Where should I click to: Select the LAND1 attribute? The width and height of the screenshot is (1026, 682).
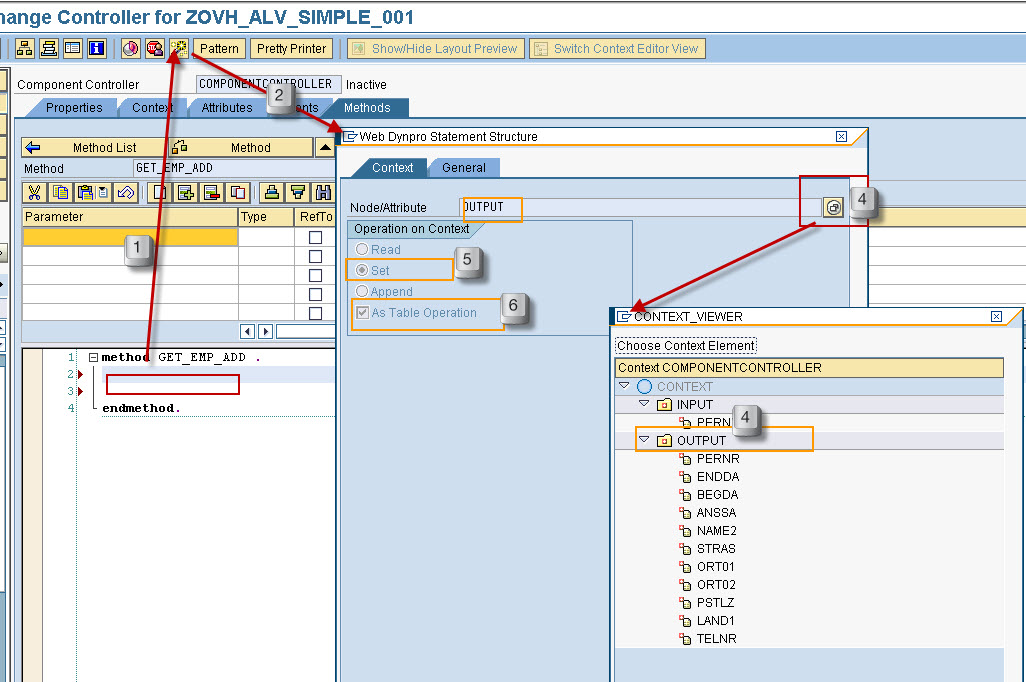715,620
